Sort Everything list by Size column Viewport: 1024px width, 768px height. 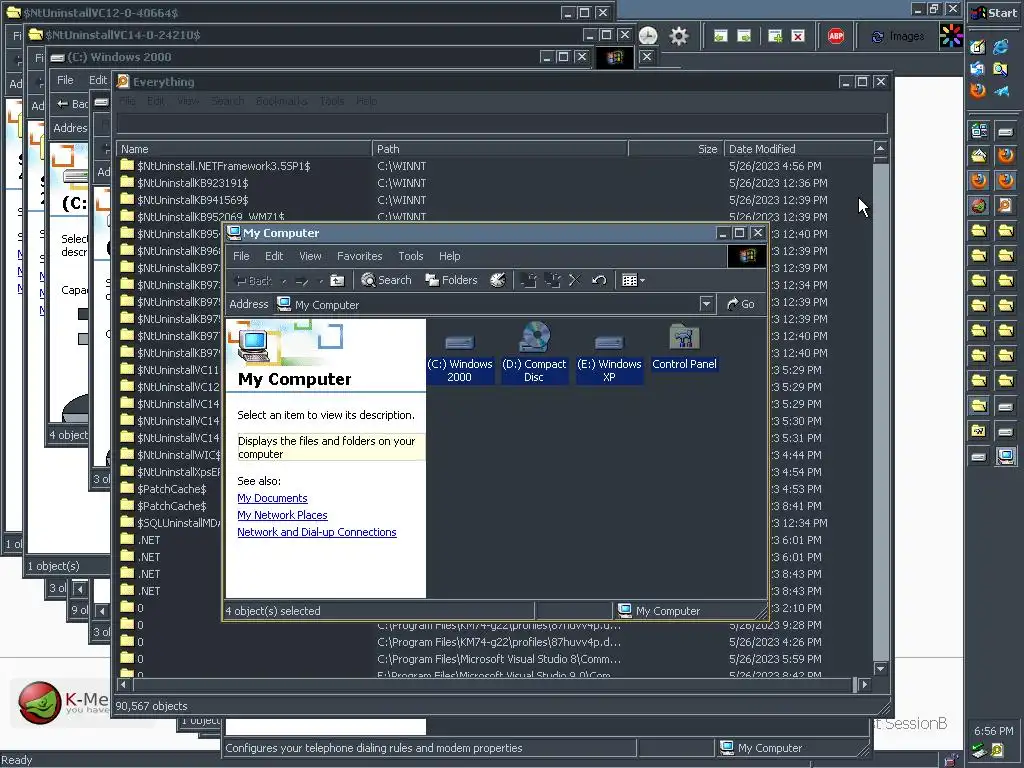675,149
